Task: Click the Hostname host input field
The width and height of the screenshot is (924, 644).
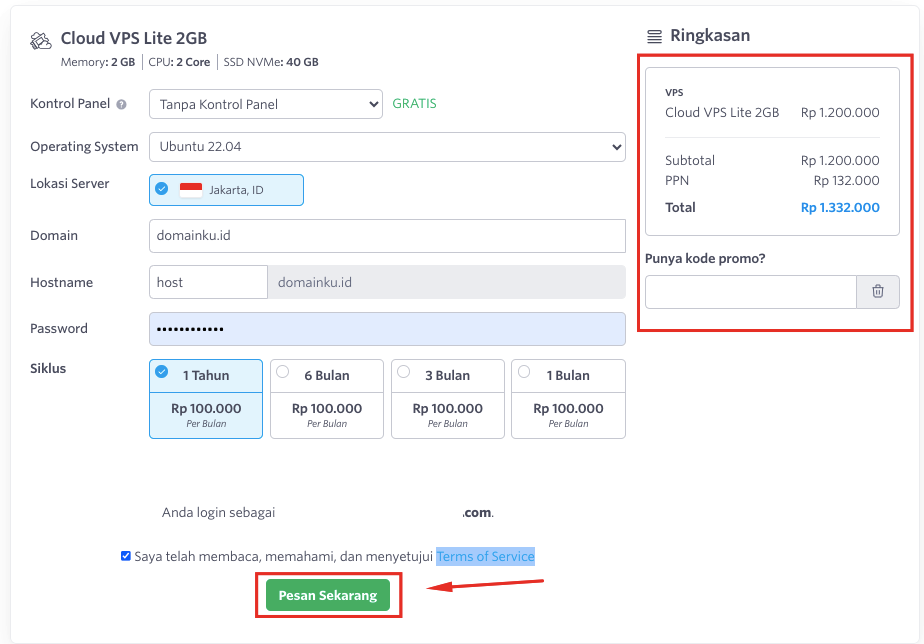Action: 207,282
